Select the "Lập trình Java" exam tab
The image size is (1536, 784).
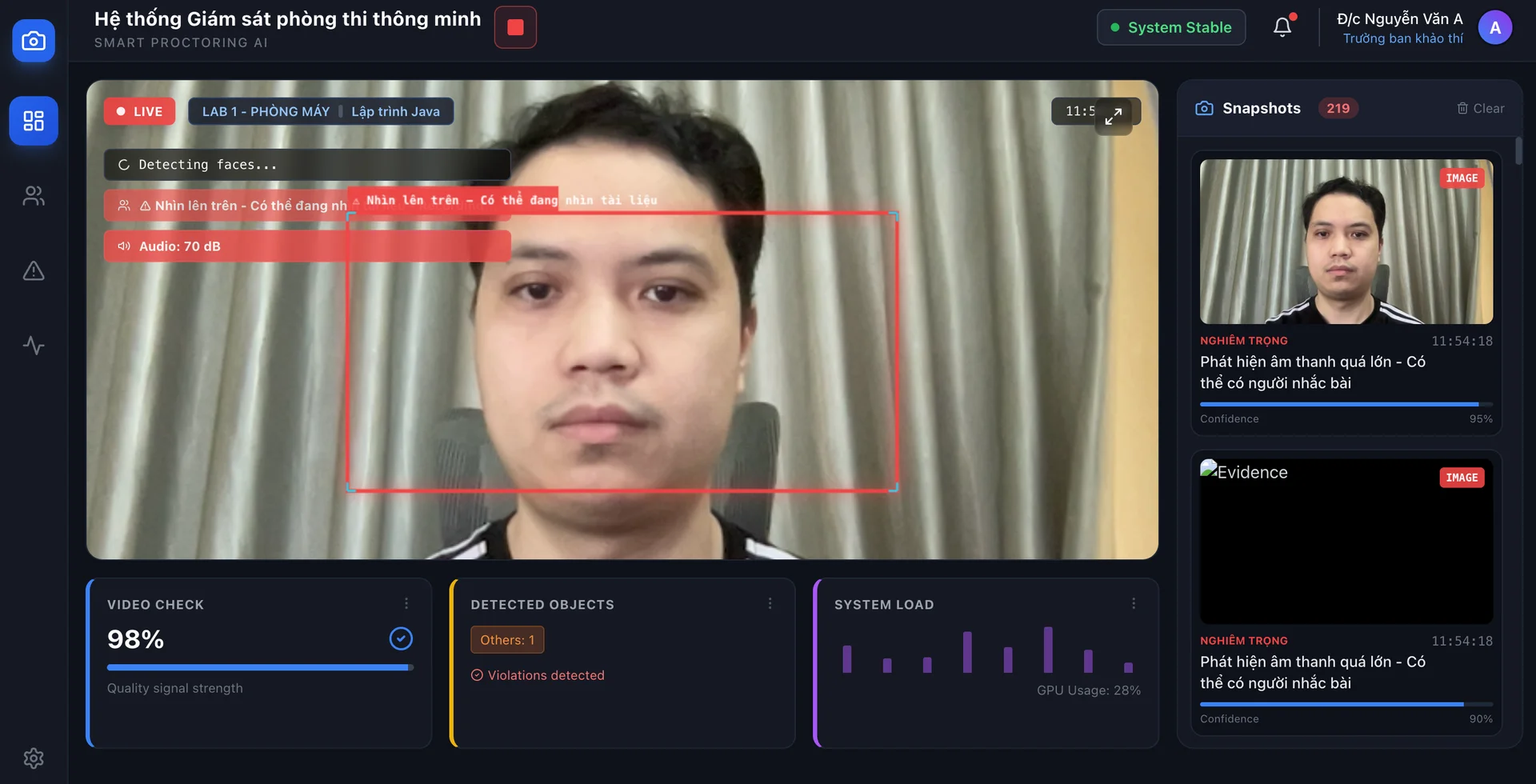pos(395,111)
